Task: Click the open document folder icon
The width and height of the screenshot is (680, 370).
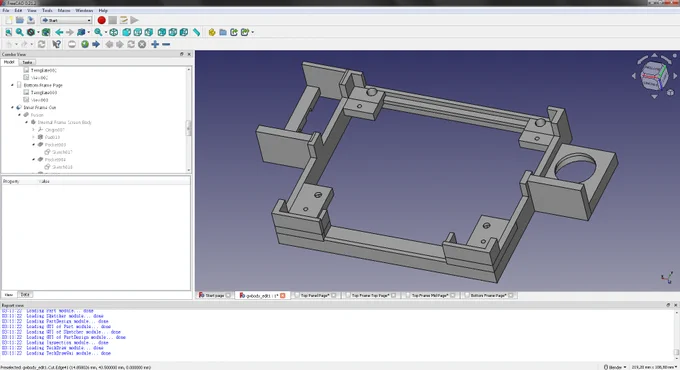Action: pyautogui.click(x=20, y=20)
